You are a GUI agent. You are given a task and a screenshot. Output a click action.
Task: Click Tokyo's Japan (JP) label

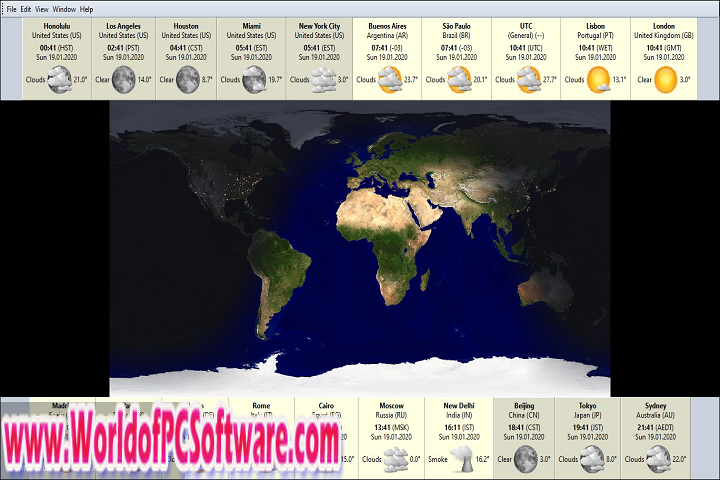pos(588,415)
